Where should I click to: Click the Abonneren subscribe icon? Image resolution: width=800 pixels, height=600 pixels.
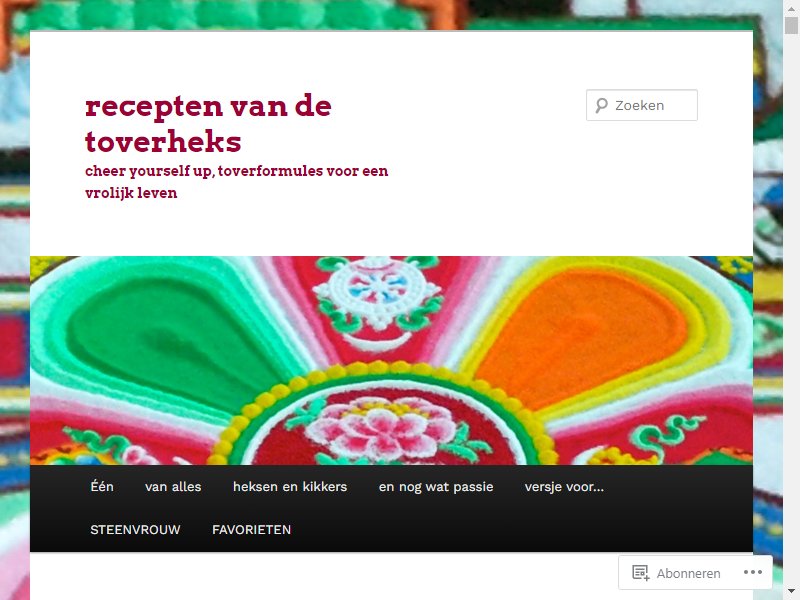640,572
